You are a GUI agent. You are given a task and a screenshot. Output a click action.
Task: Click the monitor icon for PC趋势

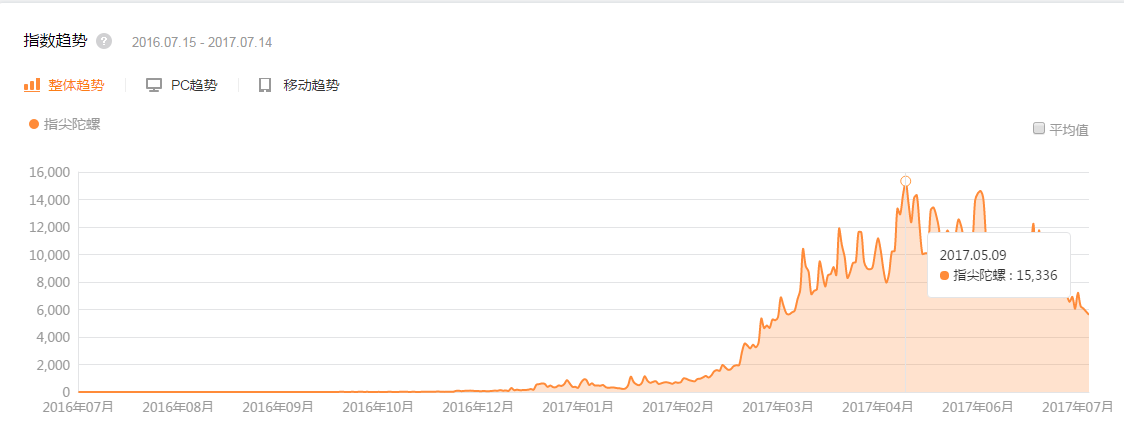point(154,85)
